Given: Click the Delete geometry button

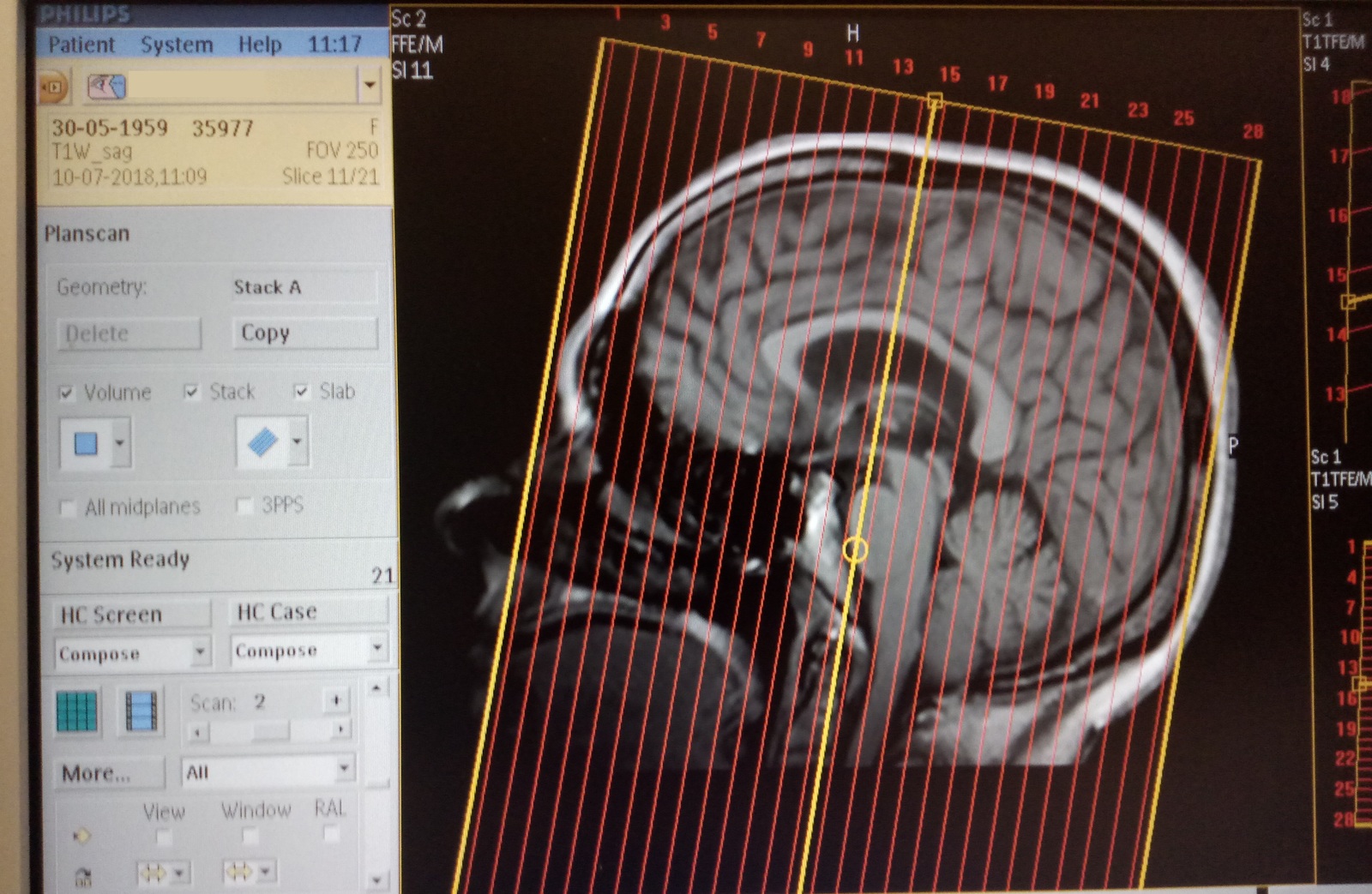Looking at the screenshot, I should (x=129, y=333).
